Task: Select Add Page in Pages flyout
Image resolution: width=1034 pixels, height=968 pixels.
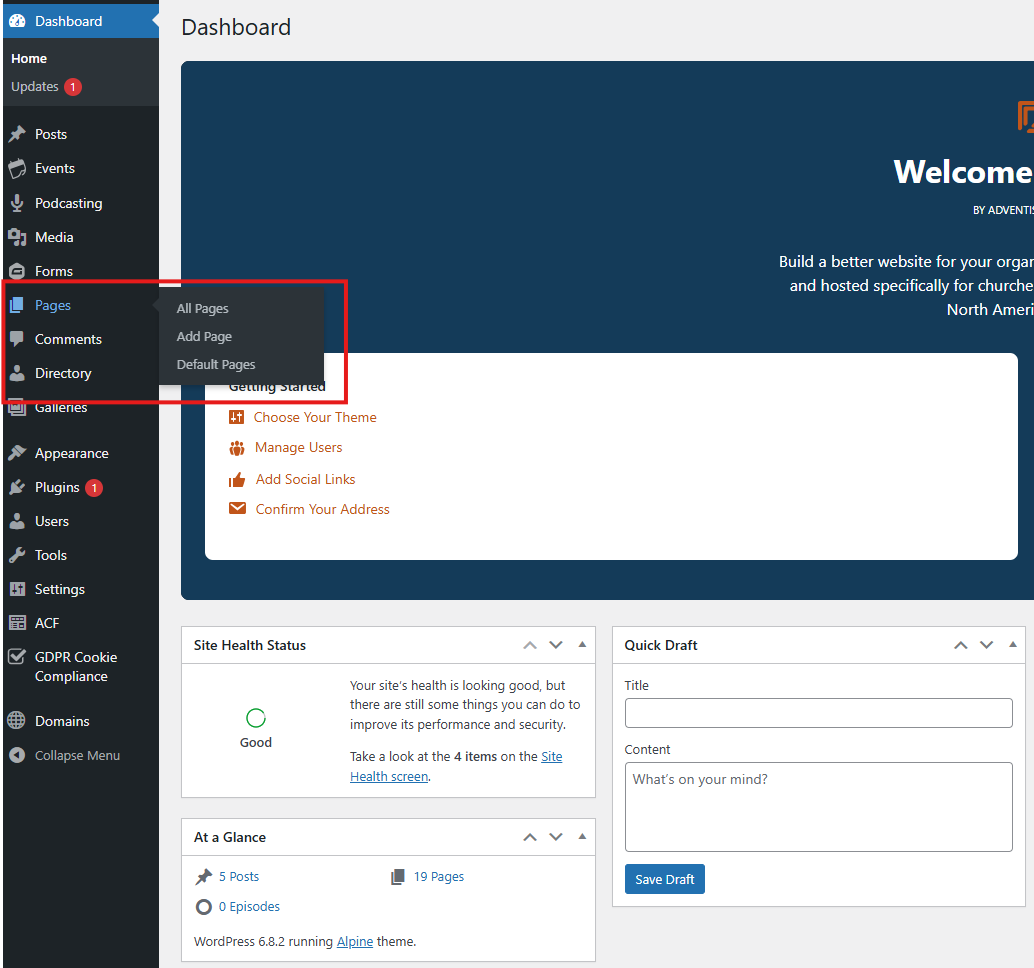Action: click(x=204, y=336)
